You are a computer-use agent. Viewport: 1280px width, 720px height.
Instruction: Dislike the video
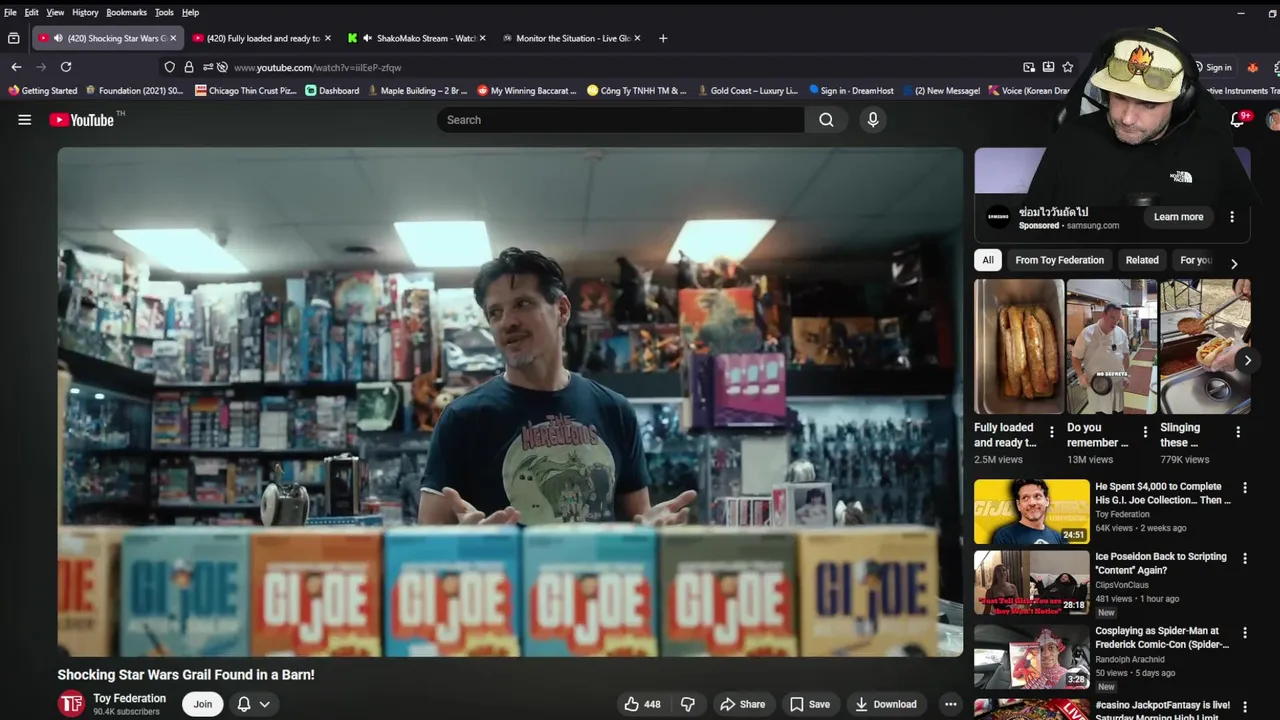pyautogui.click(x=688, y=704)
